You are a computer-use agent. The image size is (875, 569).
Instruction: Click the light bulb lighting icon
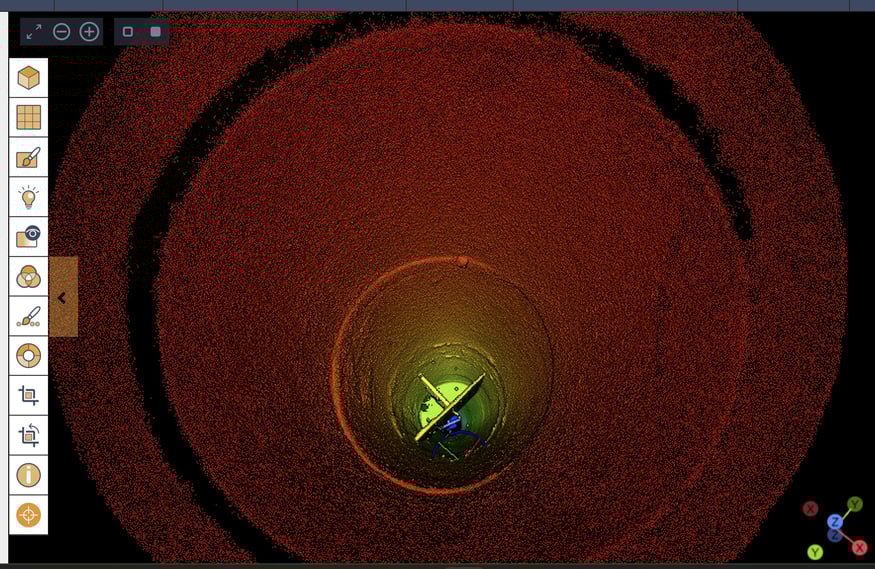pyautogui.click(x=28, y=197)
